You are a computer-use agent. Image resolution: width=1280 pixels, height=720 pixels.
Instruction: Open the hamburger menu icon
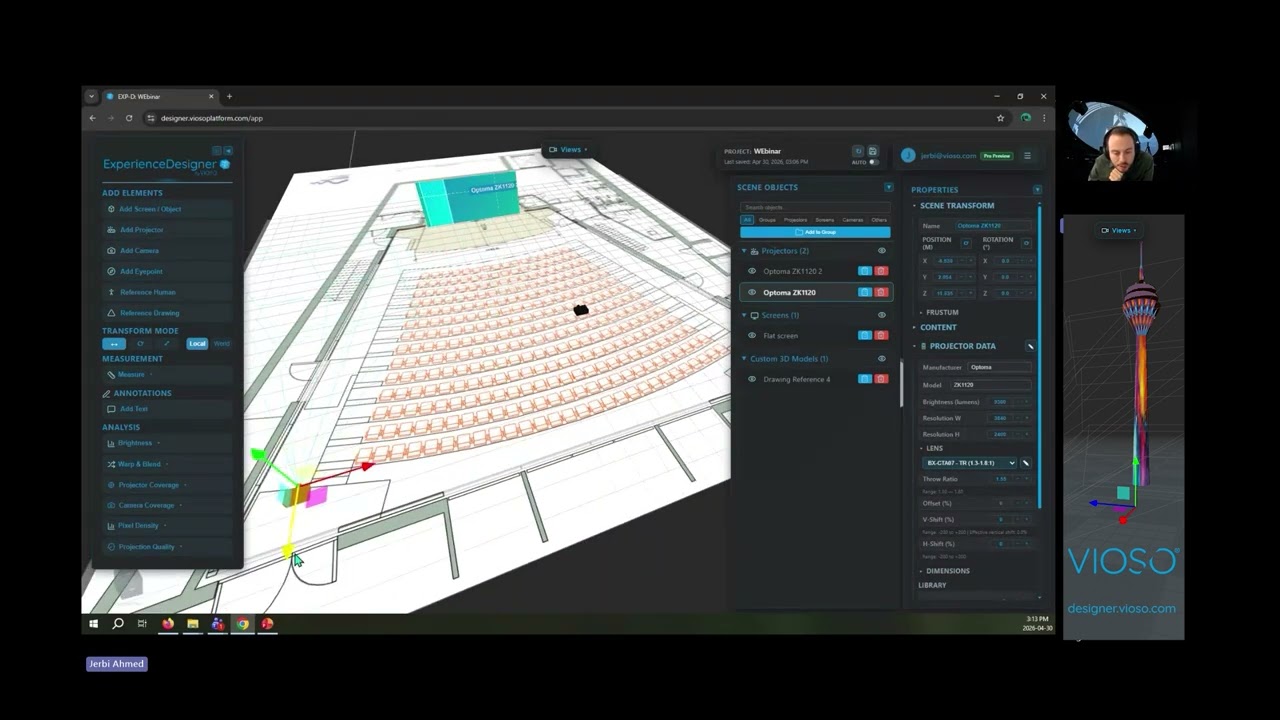tap(1027, 155)
